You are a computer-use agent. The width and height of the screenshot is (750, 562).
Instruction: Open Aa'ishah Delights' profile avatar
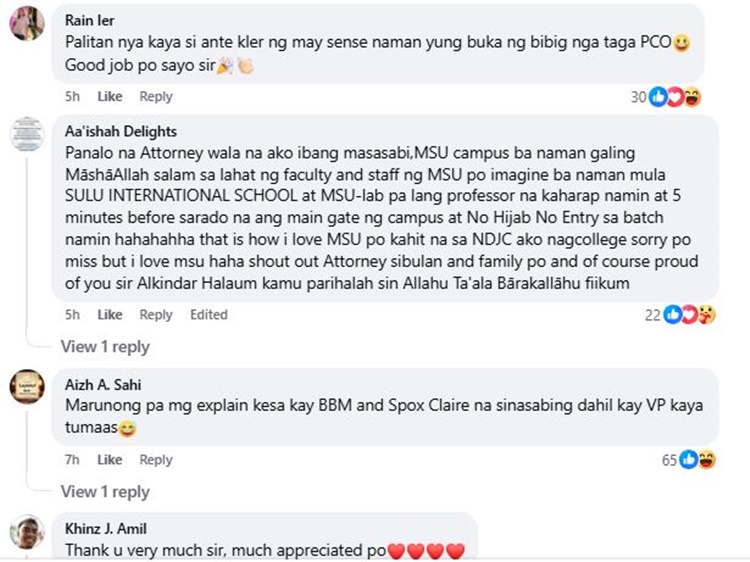27,134
